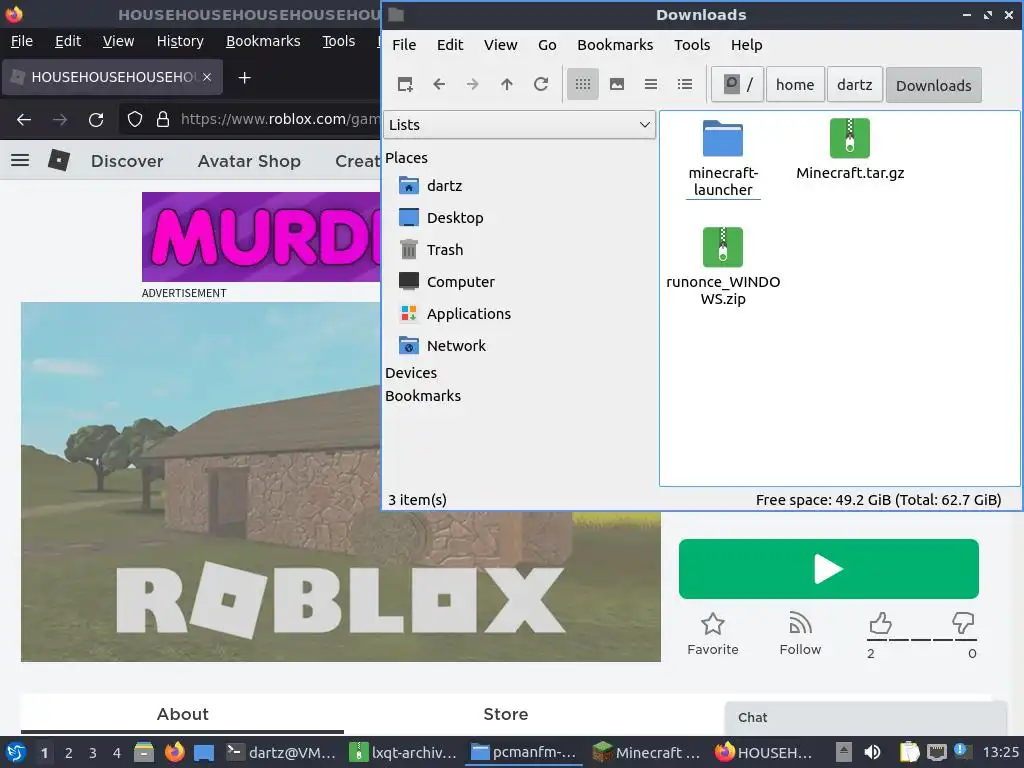Open Firefox History menu
1024x768 pixels.
pyautogui.click(x=180, y=41)
